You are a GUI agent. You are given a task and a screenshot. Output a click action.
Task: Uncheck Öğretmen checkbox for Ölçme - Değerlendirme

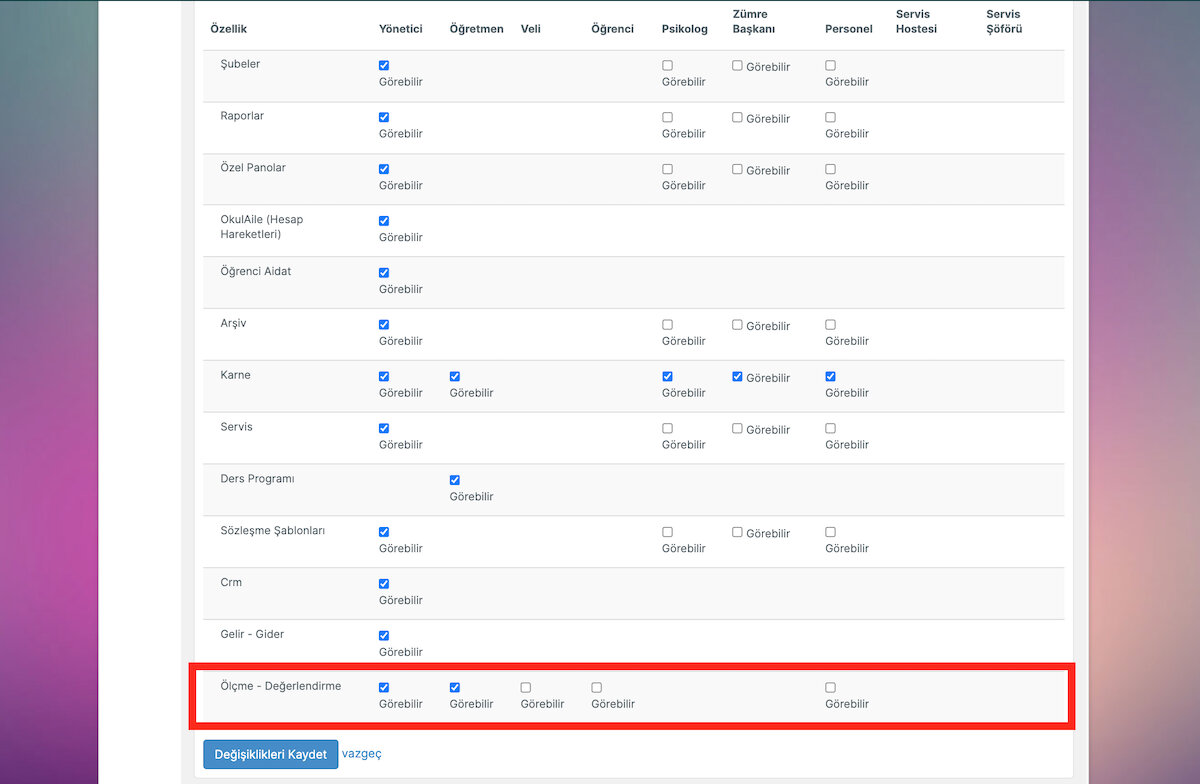[455, 688]
